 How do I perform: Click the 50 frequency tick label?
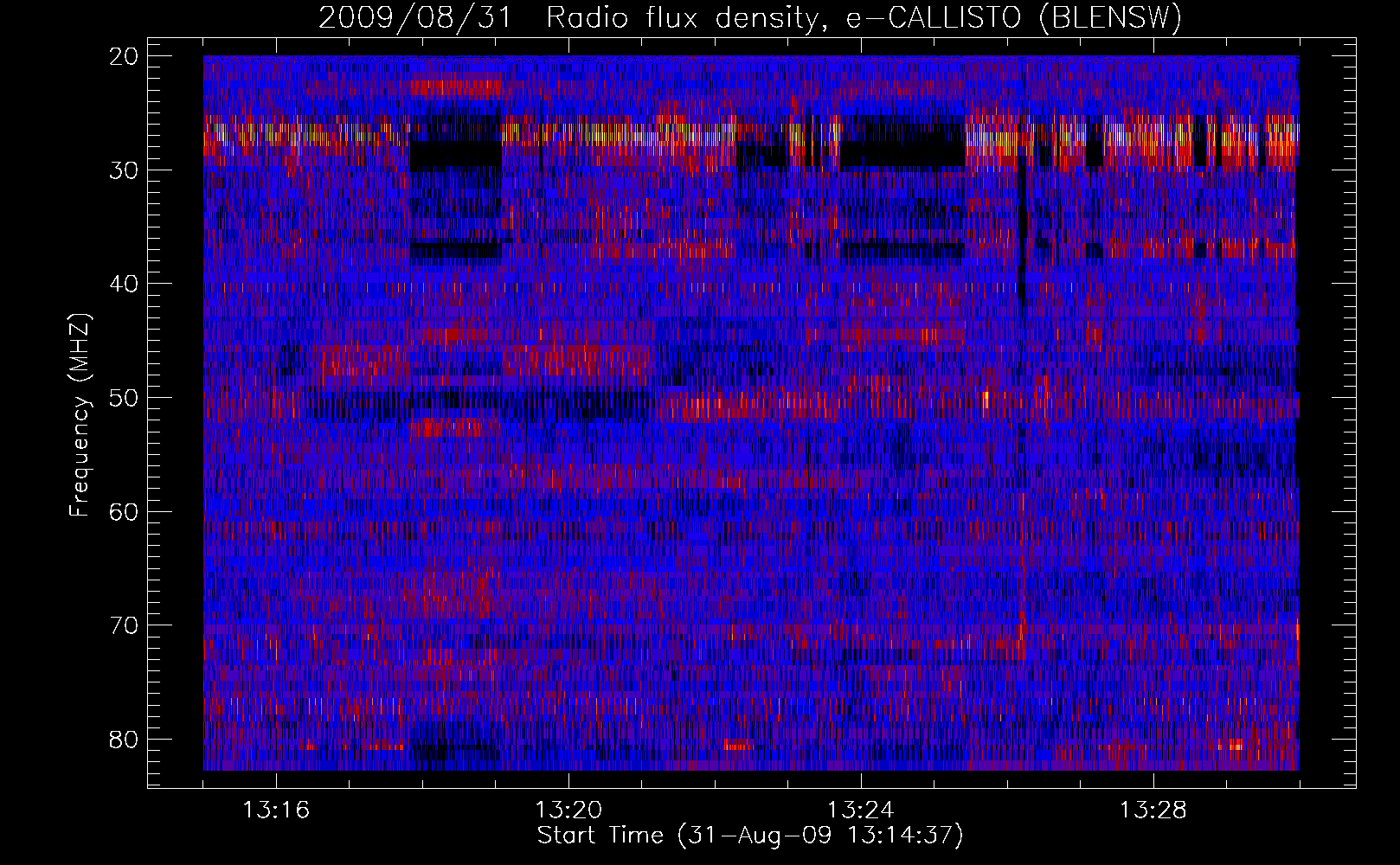tap(125, 398)
